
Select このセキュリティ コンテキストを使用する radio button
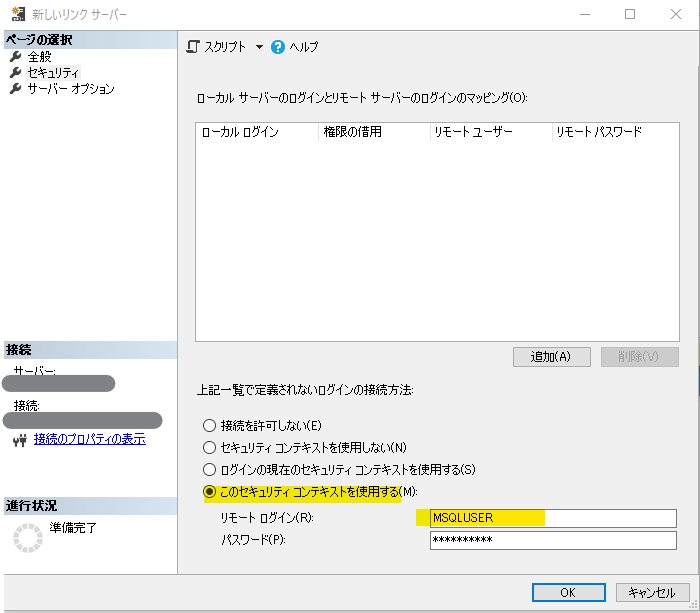click(210, 492)
